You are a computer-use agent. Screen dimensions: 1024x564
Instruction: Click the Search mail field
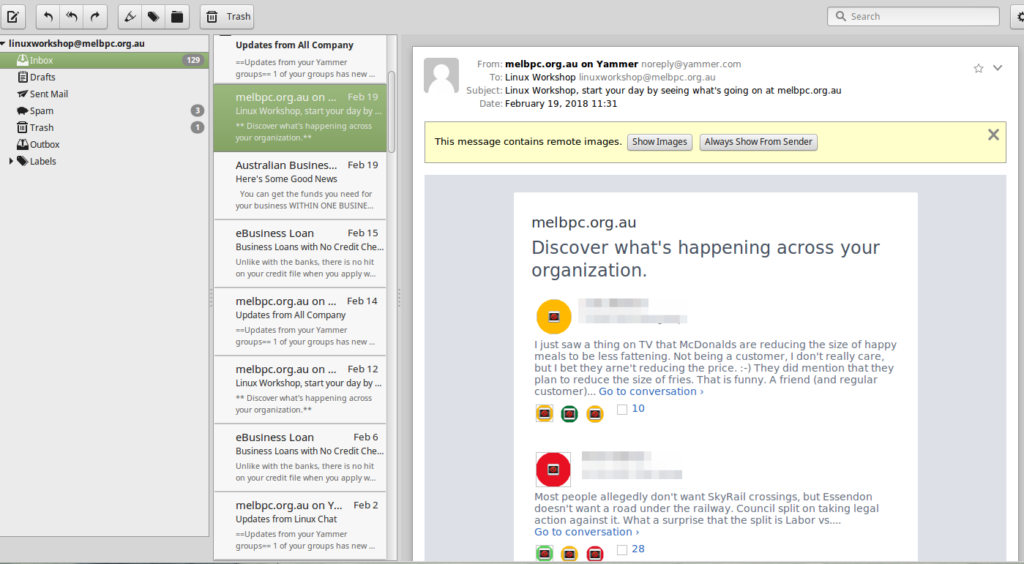(x=913, y=16)
